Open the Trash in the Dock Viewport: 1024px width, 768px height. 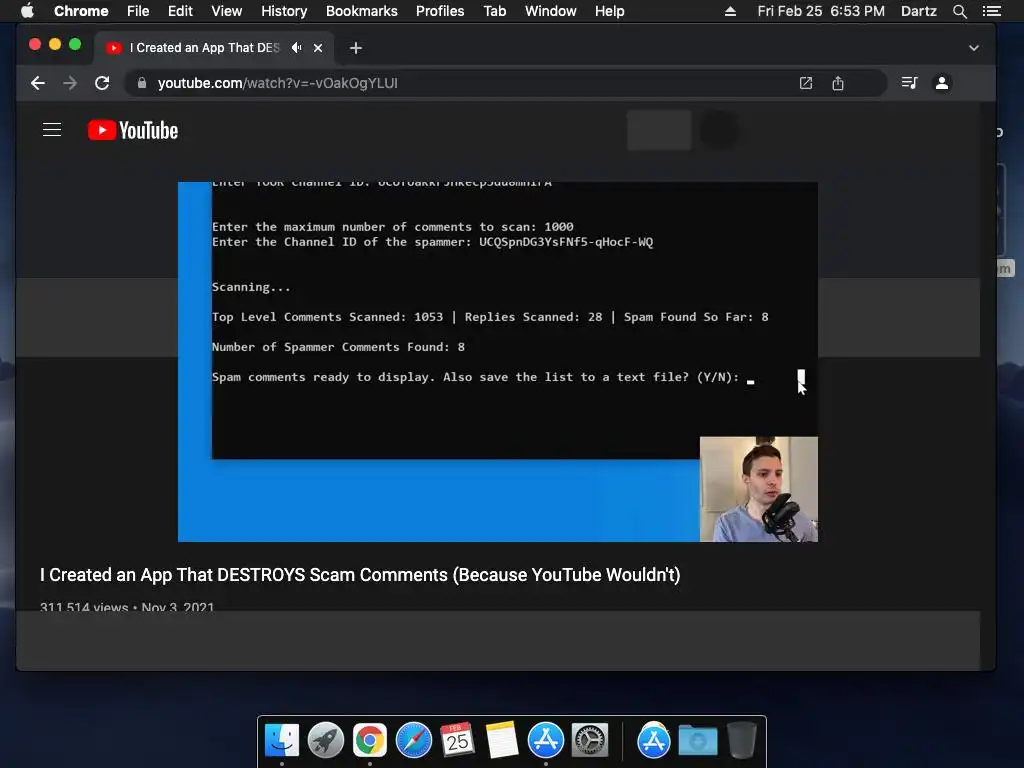tap(741, 741)
